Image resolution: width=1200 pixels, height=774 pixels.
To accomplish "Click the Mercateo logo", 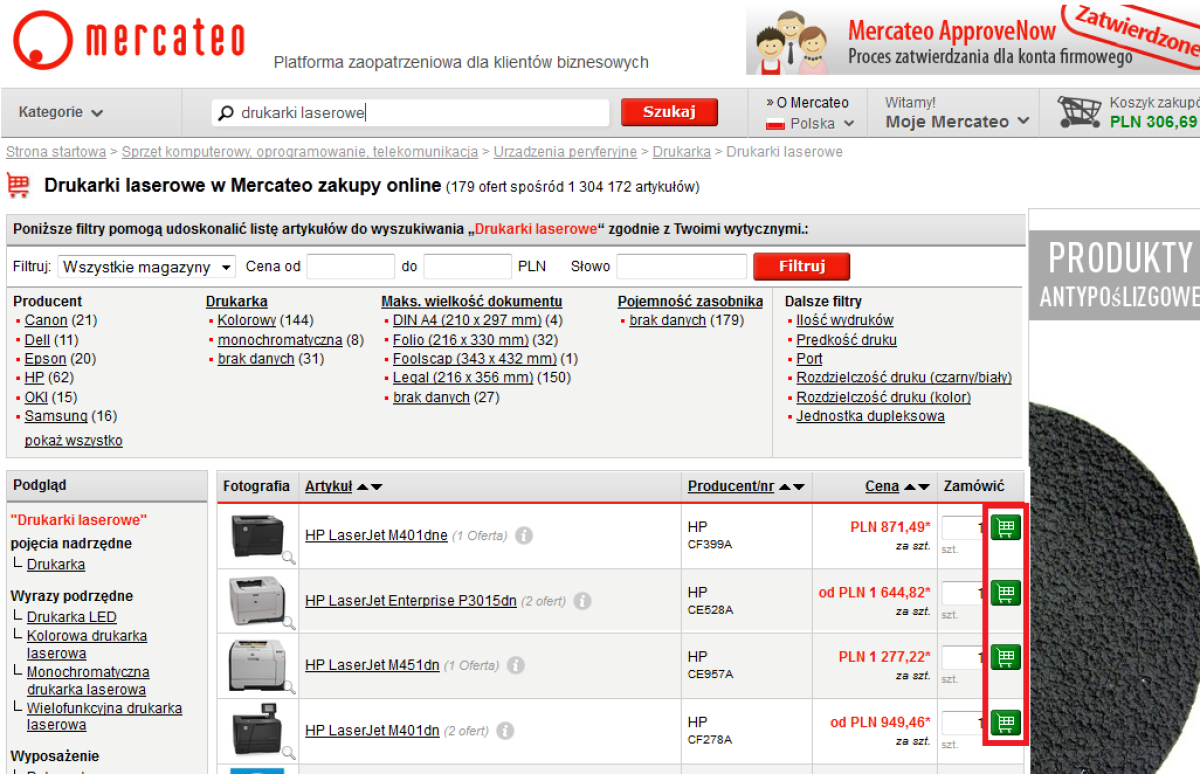I will [128, 40].
